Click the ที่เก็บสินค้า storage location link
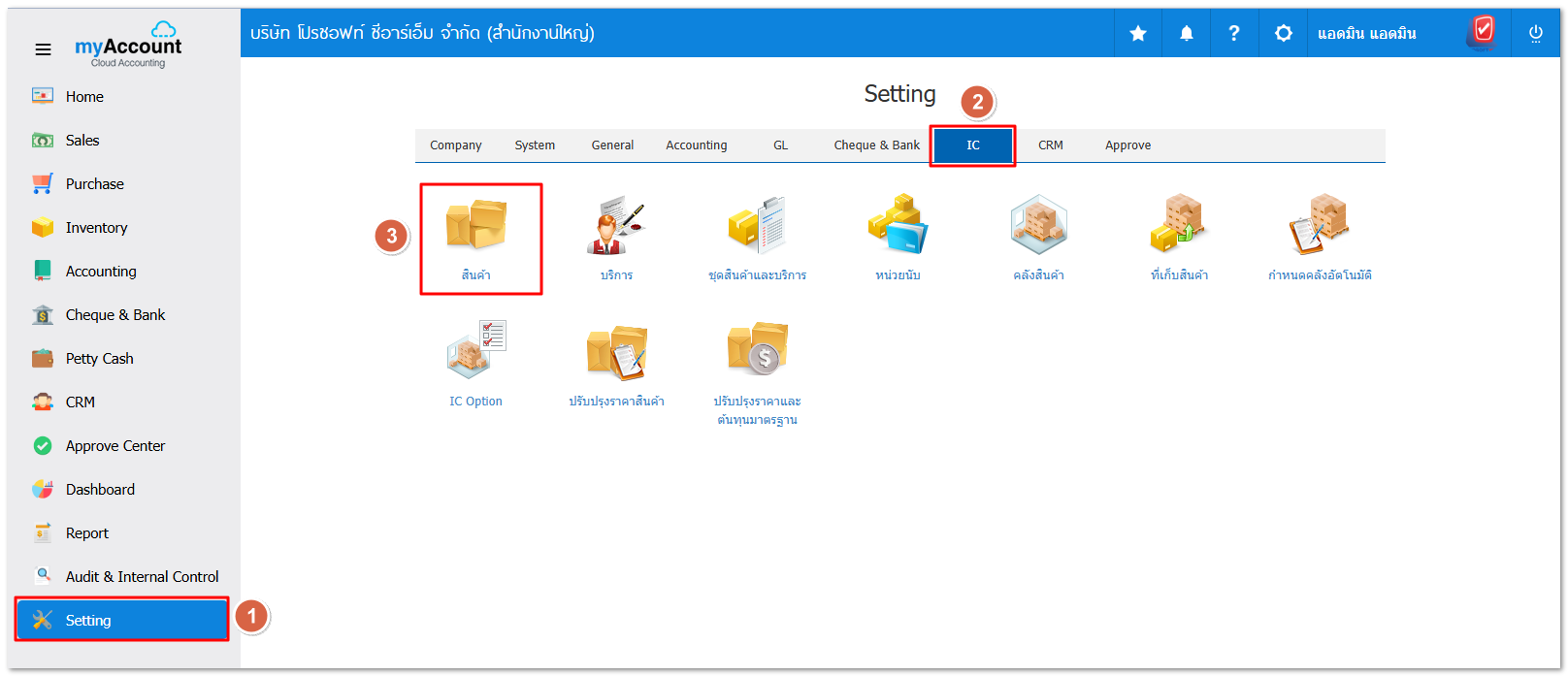 (1179, 275)
